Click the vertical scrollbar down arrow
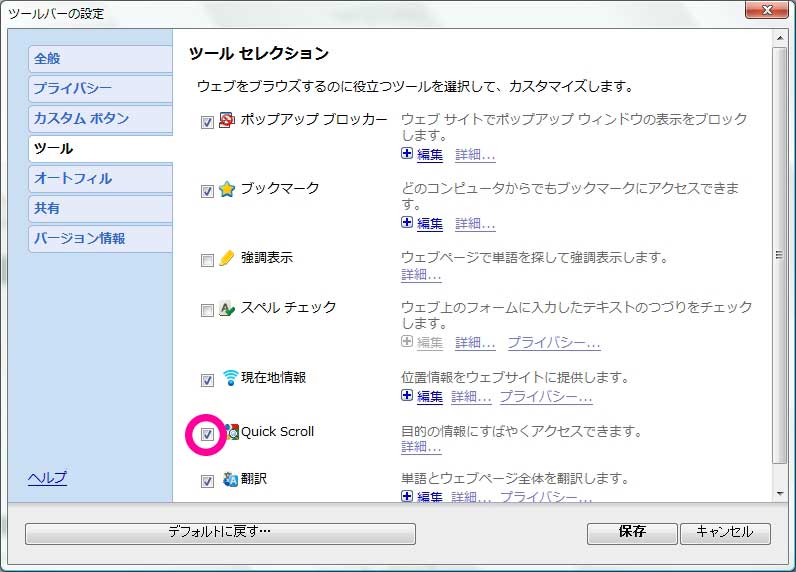 (781, 493)
